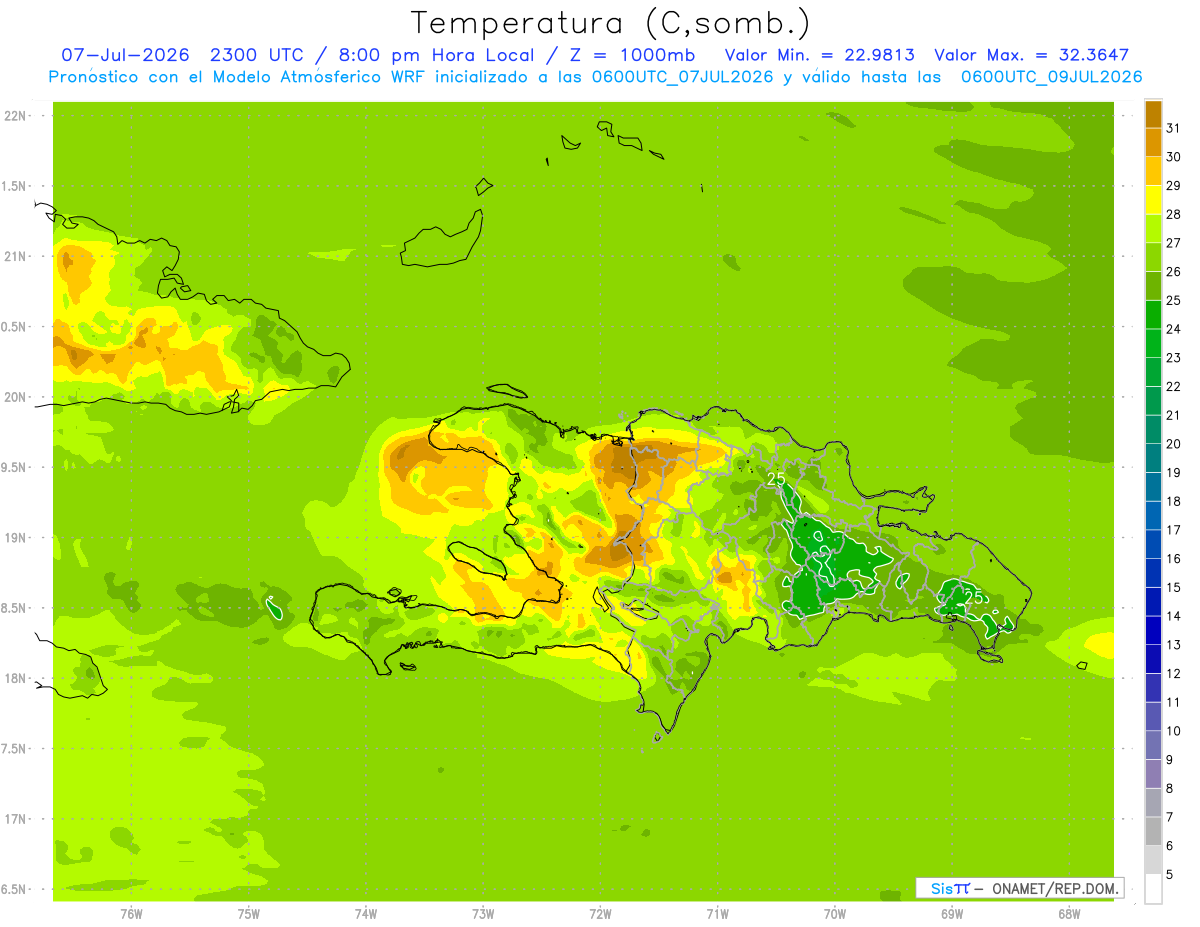Screen dimensions: 1200x927
Task: Click the gray legend swatch between 6 and 7
Action: (1153, 831)
